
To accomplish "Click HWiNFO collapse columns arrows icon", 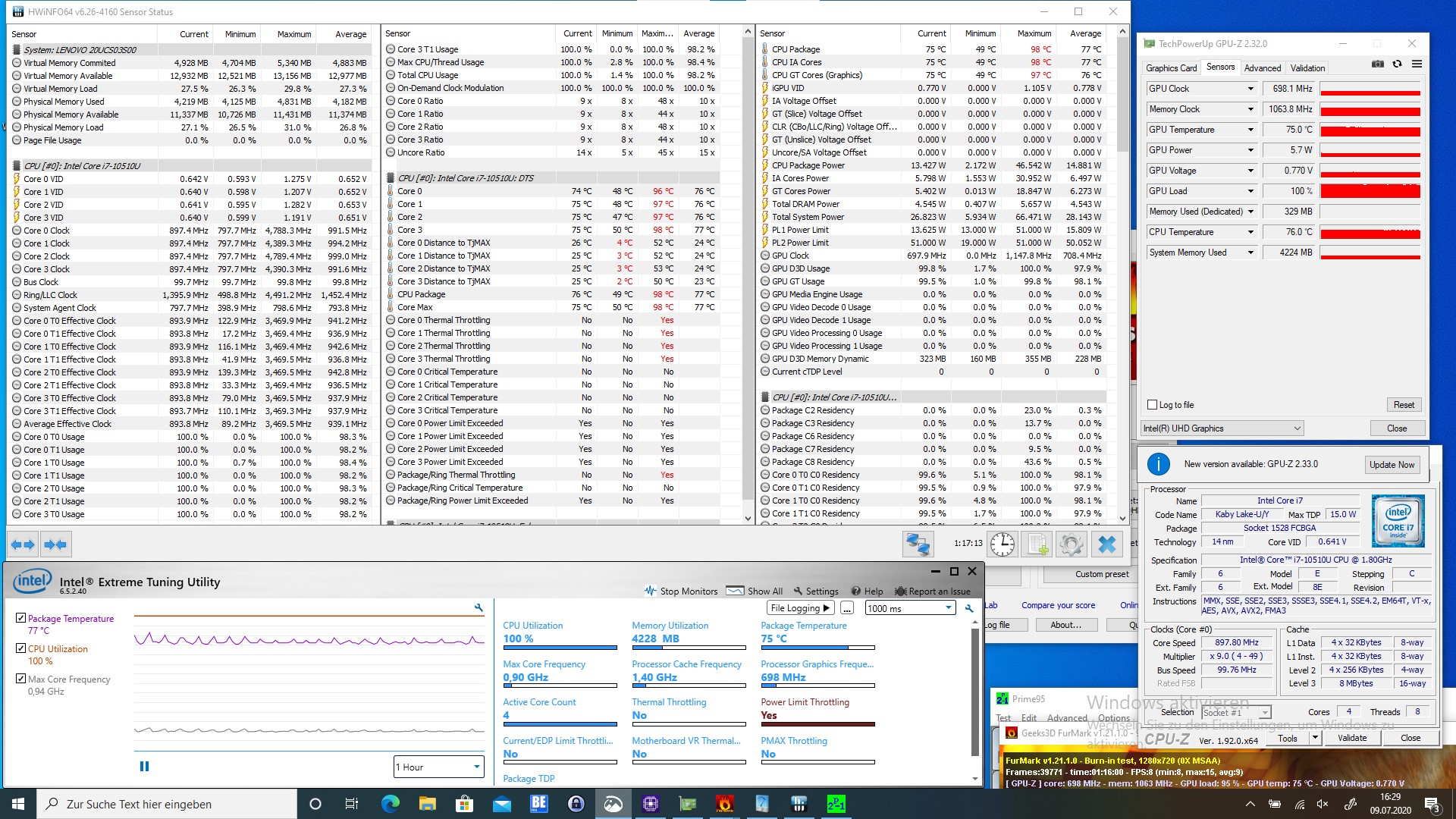I will 55,544.
